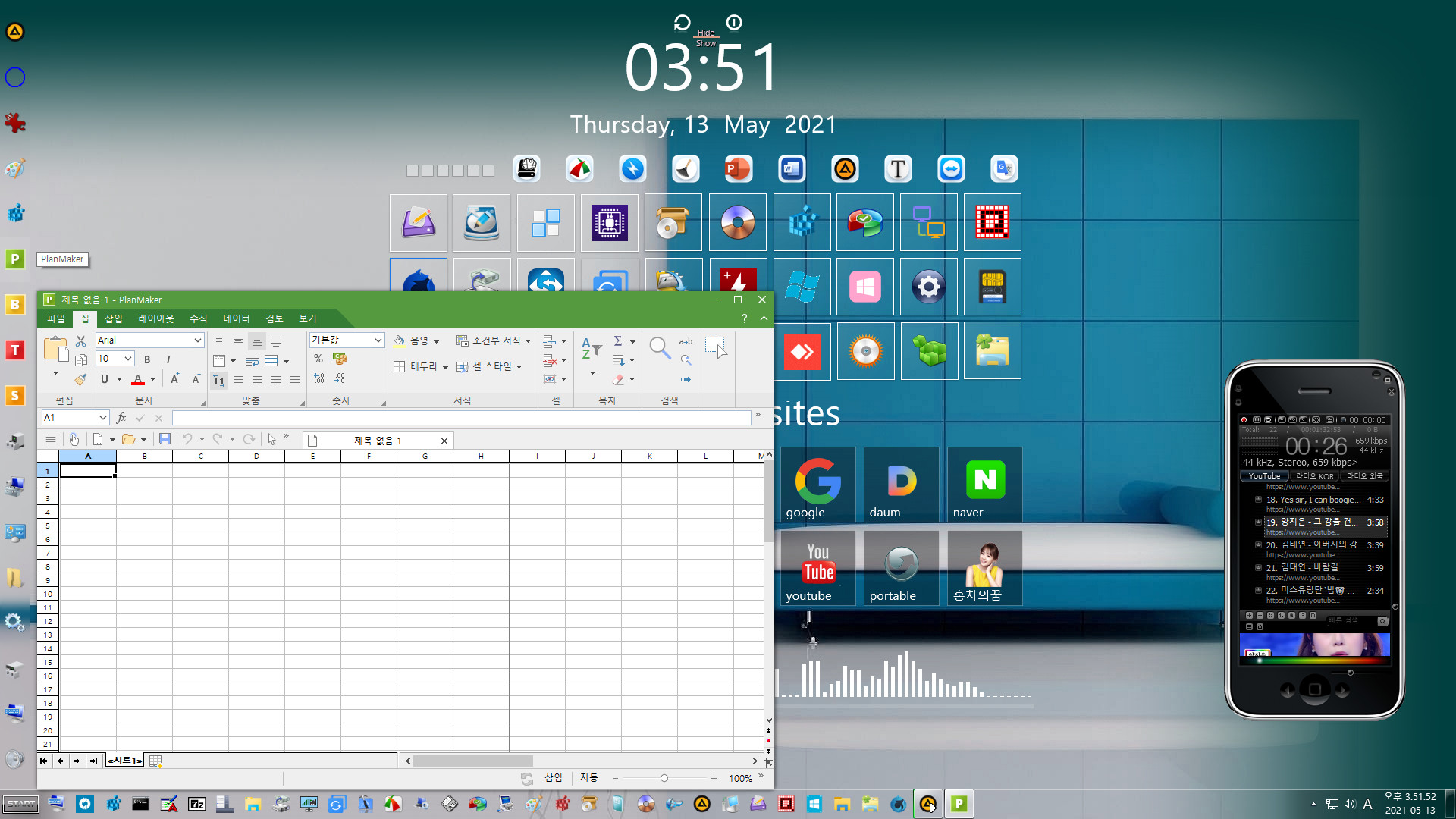The image size is (1456, 819).
Task: Apply currency format with the coins icon
Action: coord(340,359)
